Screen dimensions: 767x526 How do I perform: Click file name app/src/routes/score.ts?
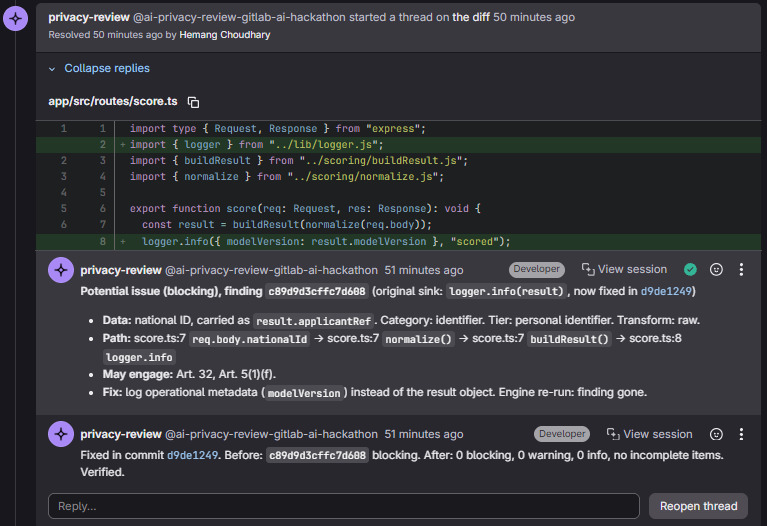[x=113, y=101]
